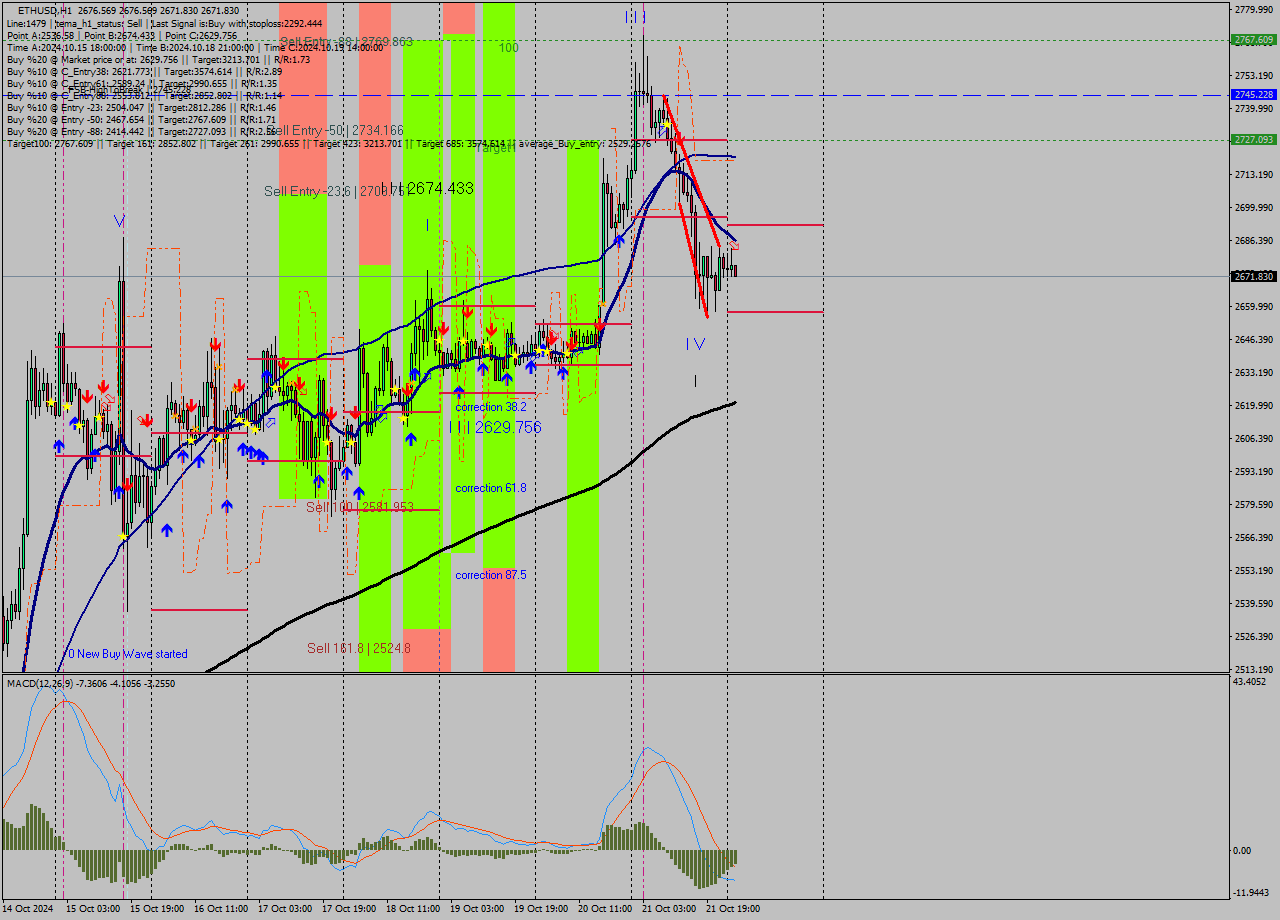Click the green price tag 2727.093

click(1253, 139)
